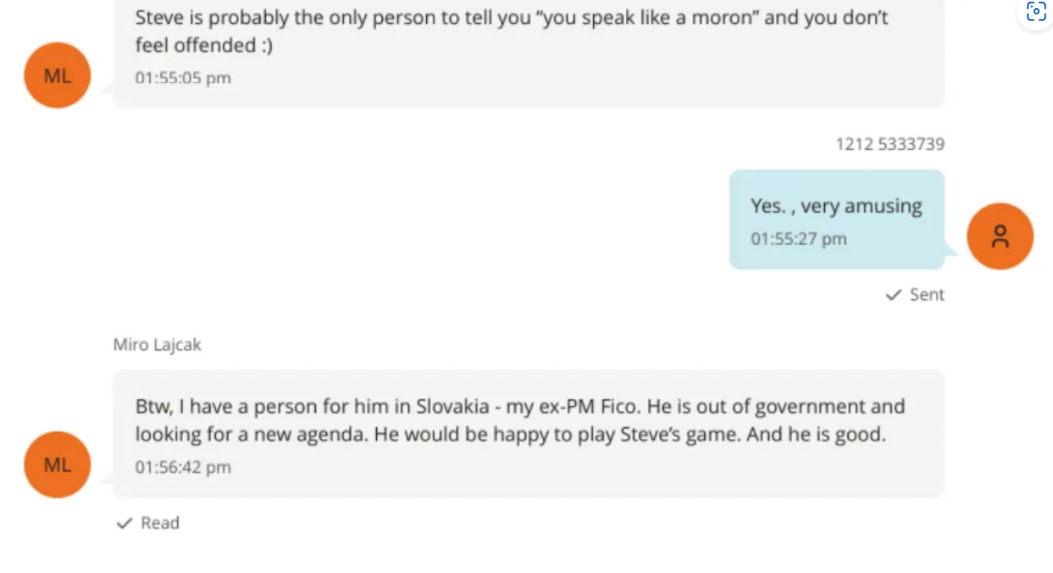Click ML avatar beside the Slovakia message
The height and width of the screenshot is (573, 1053).
pyautogui.click(x=57, y=464)
